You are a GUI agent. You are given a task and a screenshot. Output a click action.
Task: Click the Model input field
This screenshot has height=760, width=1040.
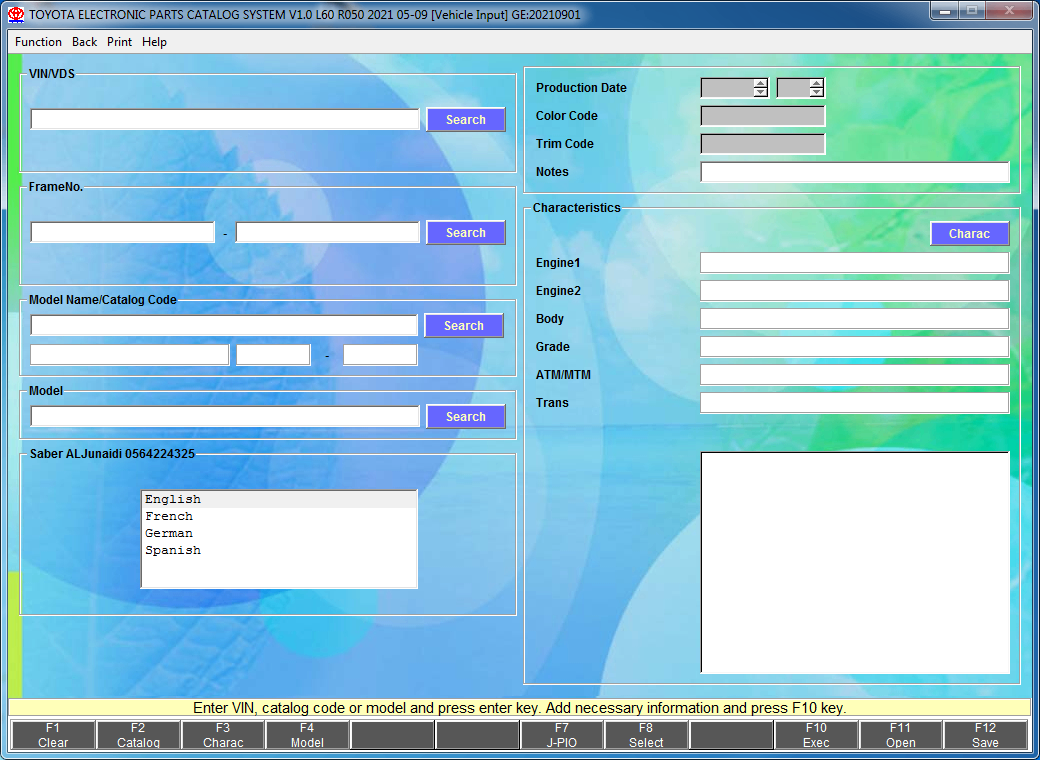225,416
